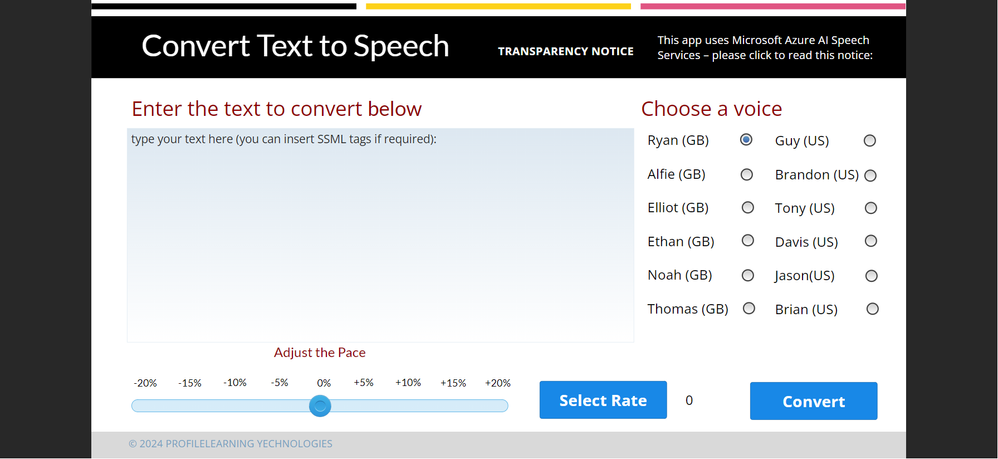Choose the Noah (GB) voice
Image resolution: width=998 pixels, height=459 pixels.
[x=747, y=275]
